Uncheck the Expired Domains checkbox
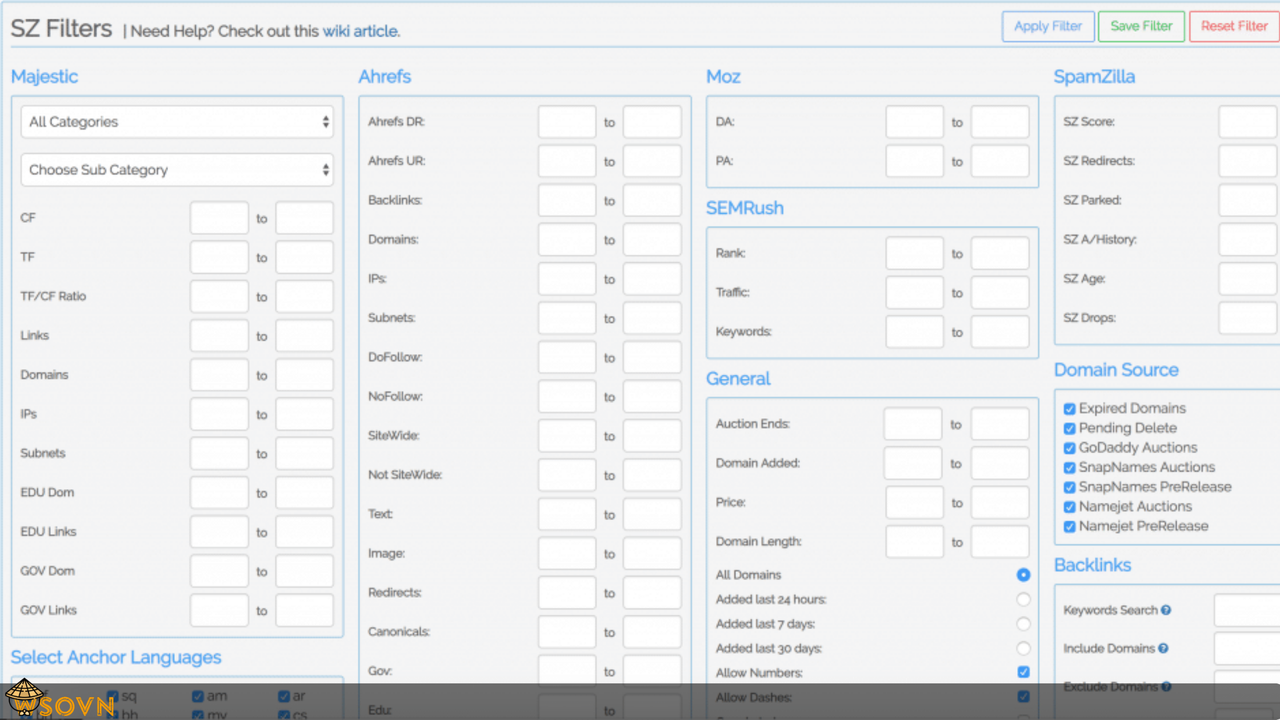 point(1070,409)
